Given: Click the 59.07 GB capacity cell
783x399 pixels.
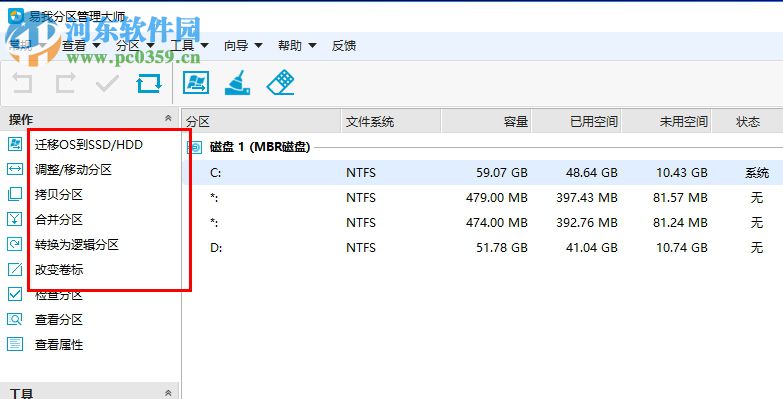Looking at the screenshot, I should (501, 173).
